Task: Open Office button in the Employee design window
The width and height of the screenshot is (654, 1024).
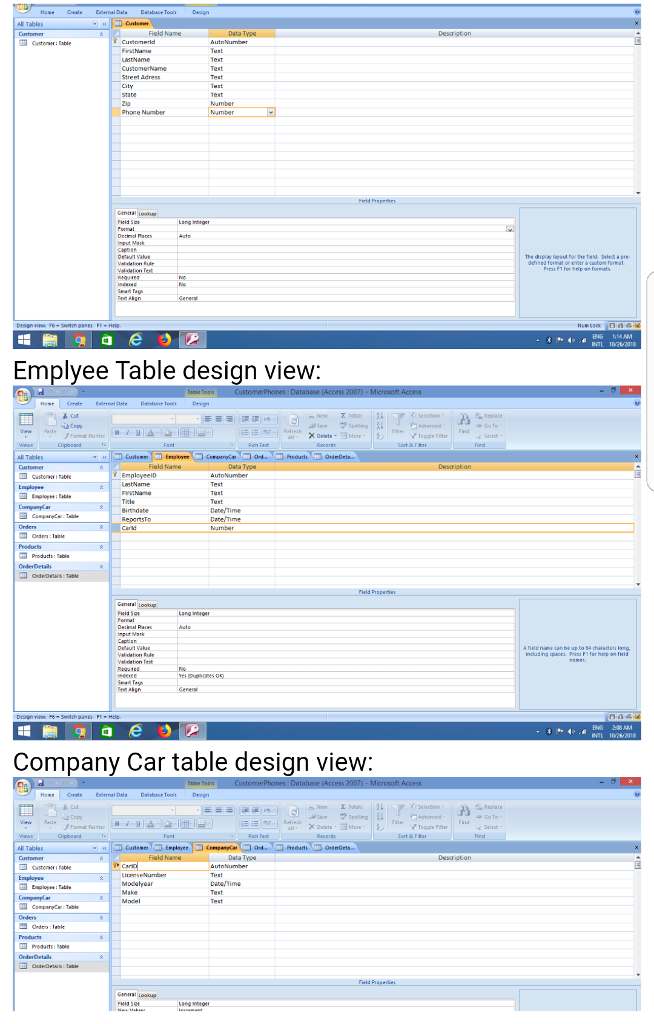Action: pos(23,395)
